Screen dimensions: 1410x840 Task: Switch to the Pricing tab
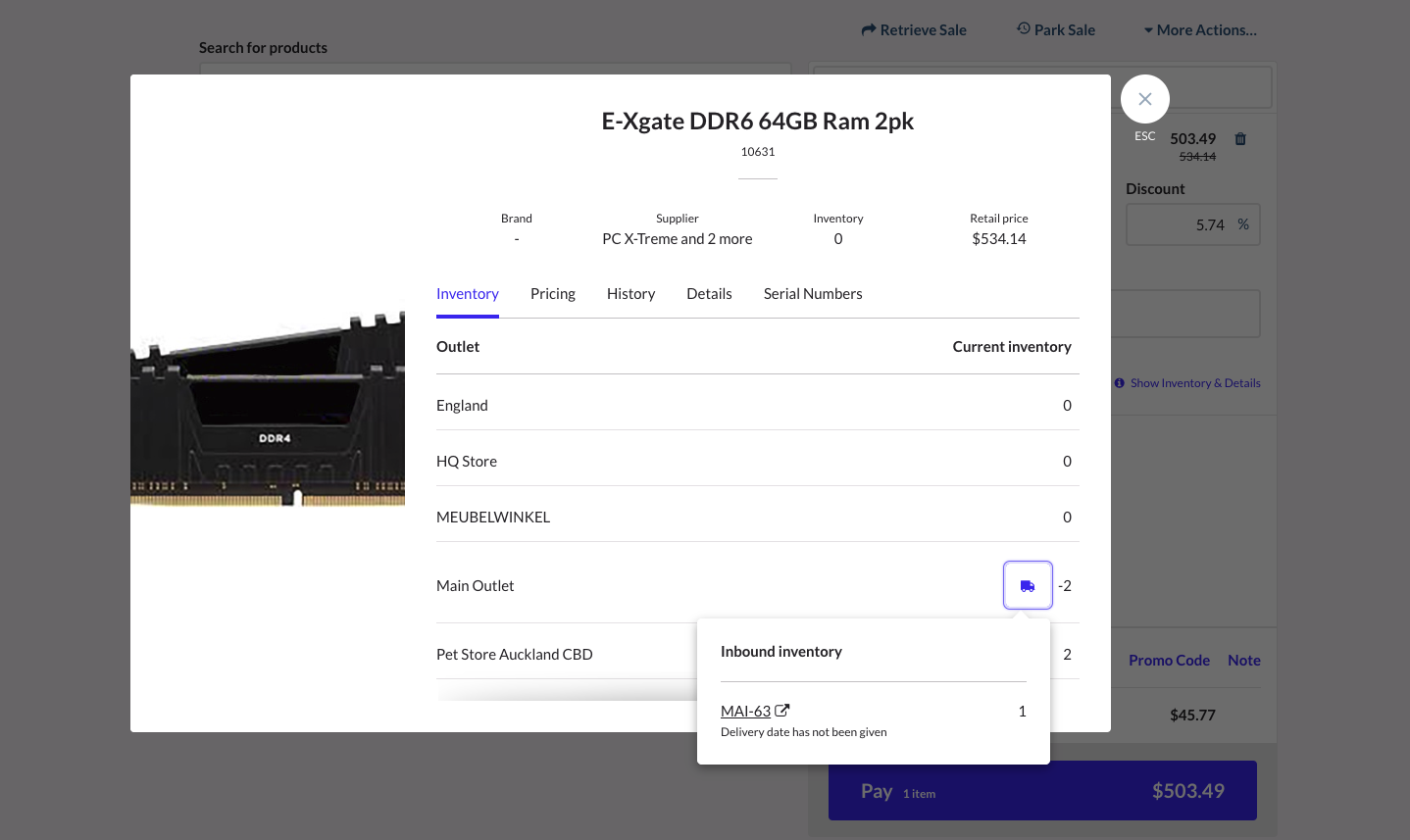click(553, 293)
